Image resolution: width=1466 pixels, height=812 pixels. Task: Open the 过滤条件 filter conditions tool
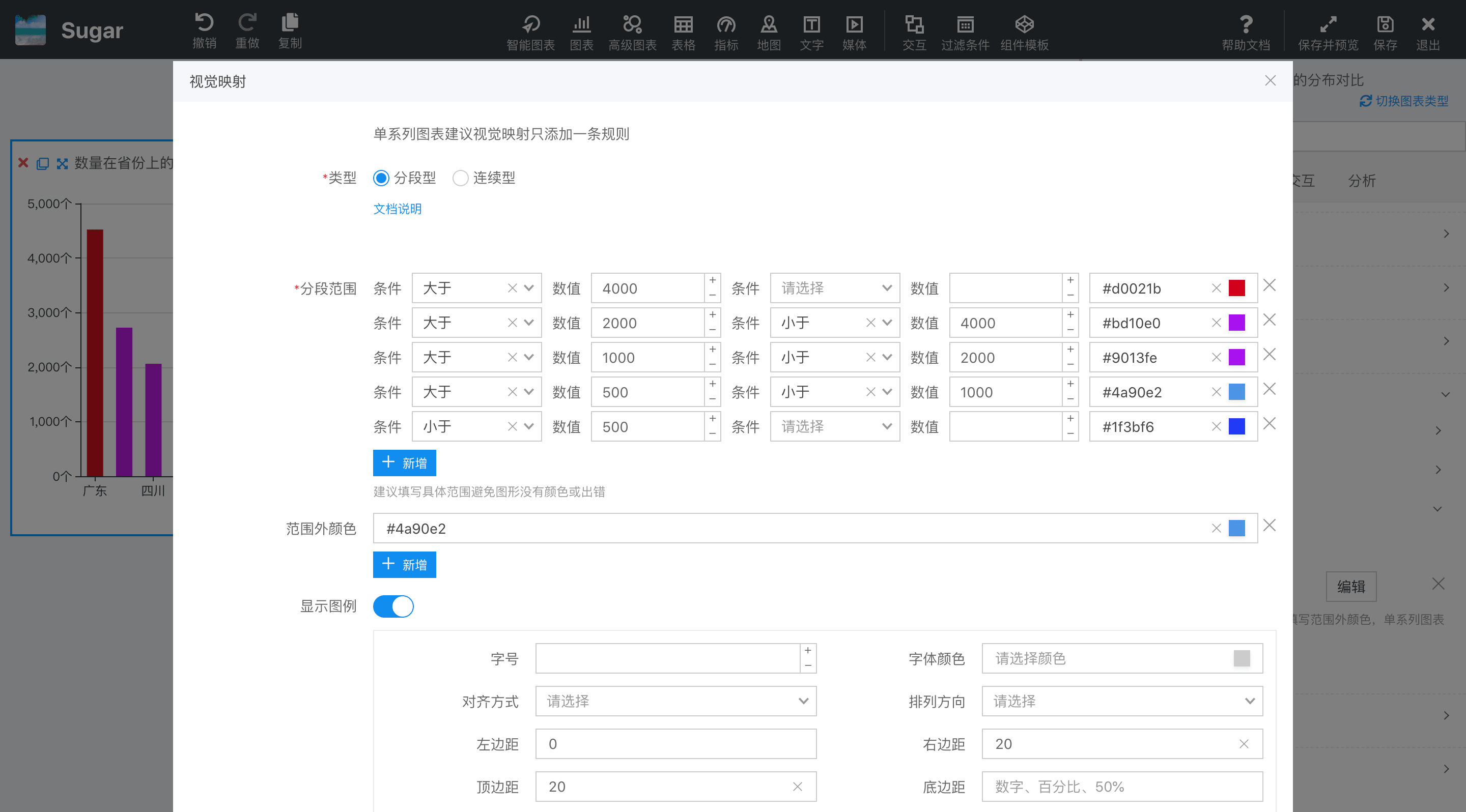point(965,33)
